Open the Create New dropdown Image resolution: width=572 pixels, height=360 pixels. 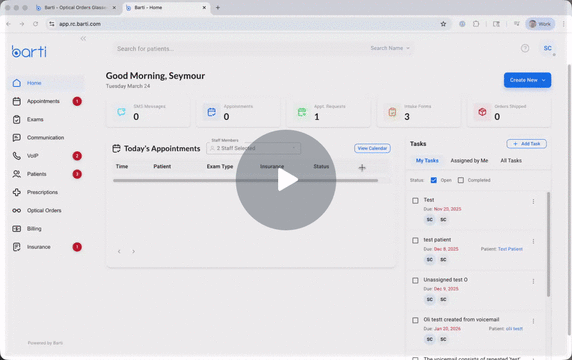(527, 80)
